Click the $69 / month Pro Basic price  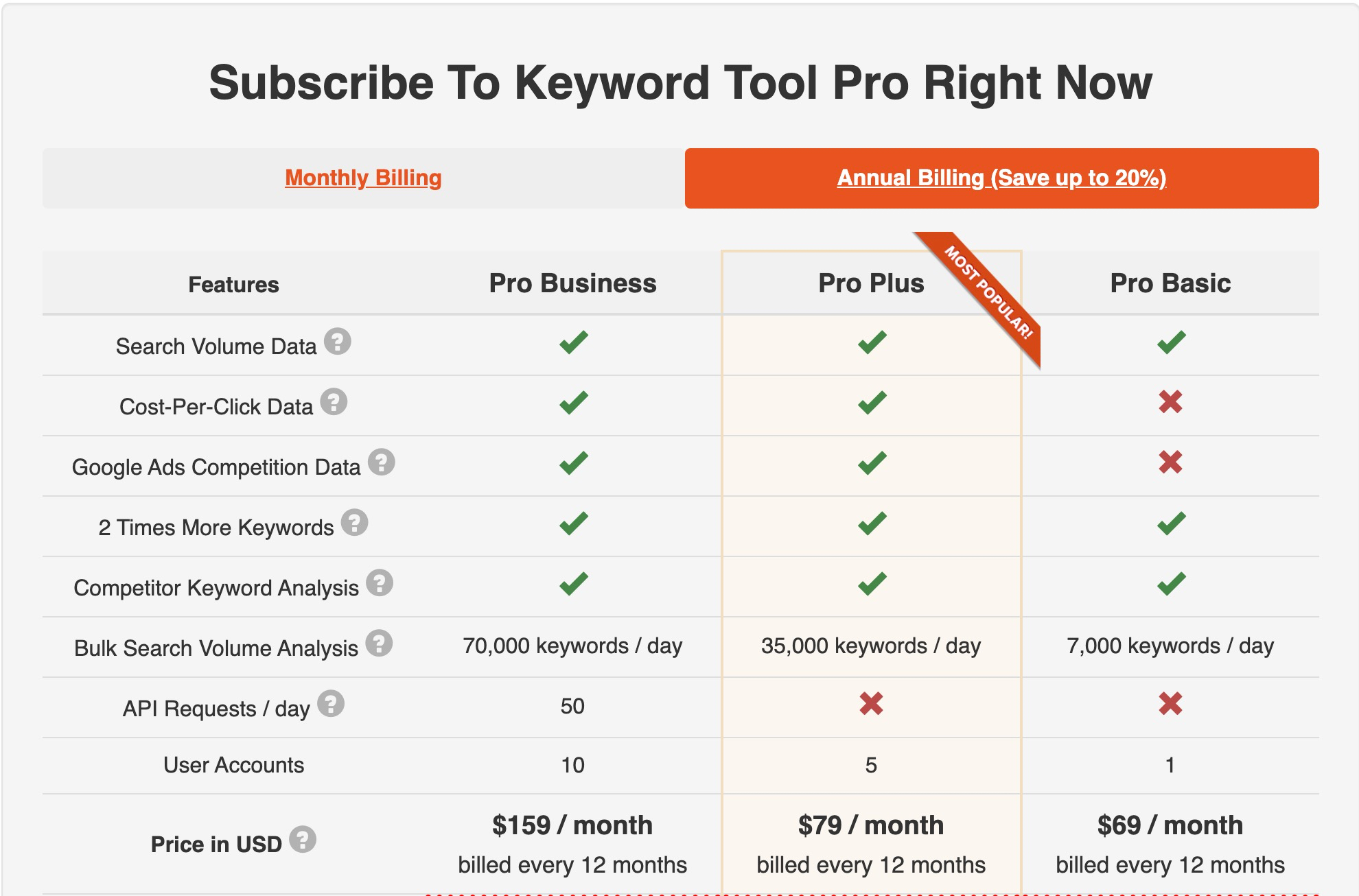pyautogui.click(x=1170, y=825)
